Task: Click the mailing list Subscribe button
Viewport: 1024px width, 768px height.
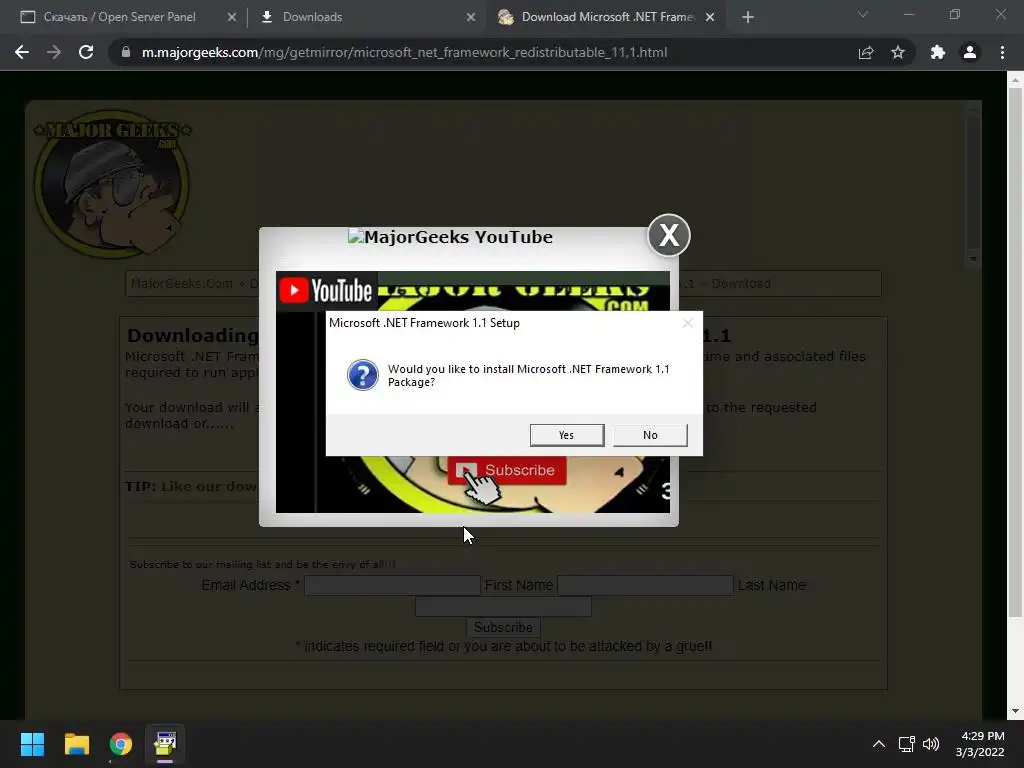Action: [x=503, y=627]
